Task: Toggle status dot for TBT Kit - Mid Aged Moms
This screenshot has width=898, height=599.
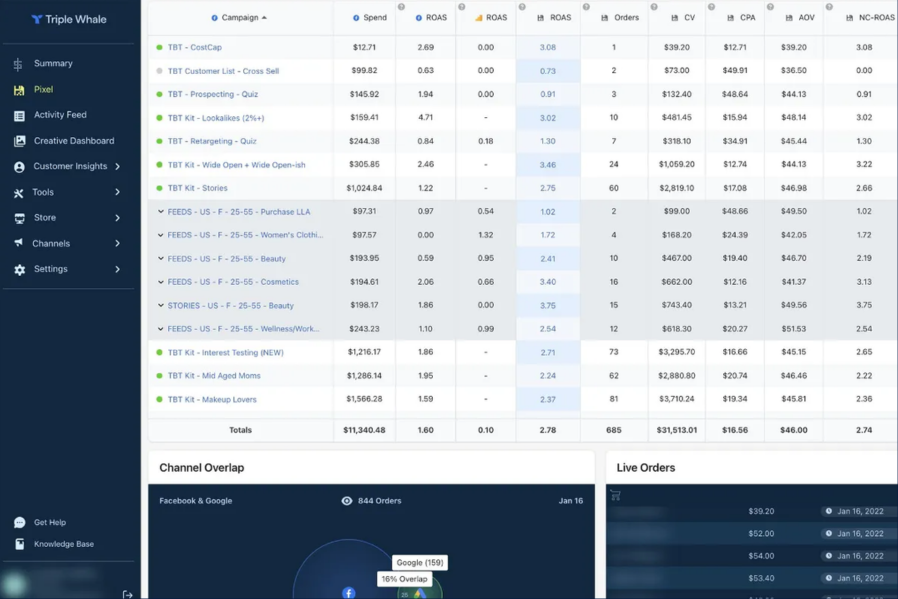Action: point(159,376)
